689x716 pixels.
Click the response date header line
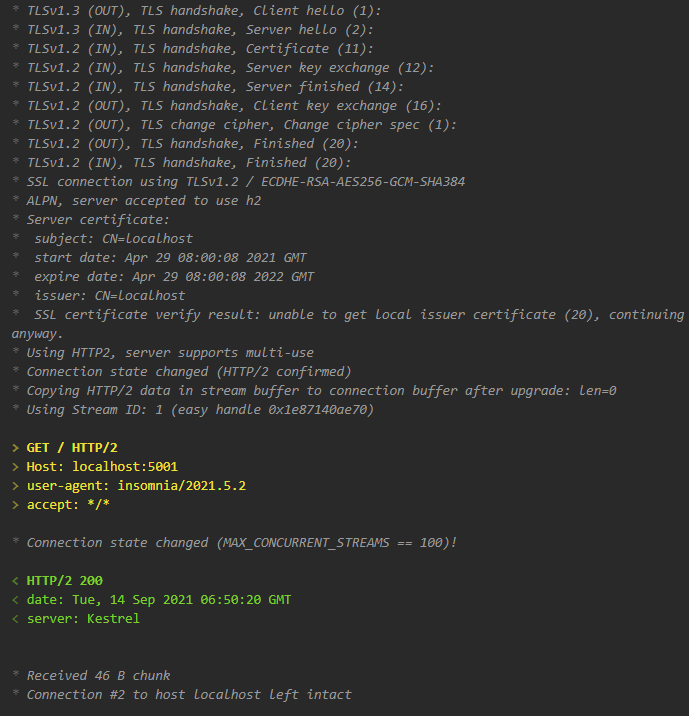[x=159, y=600]
